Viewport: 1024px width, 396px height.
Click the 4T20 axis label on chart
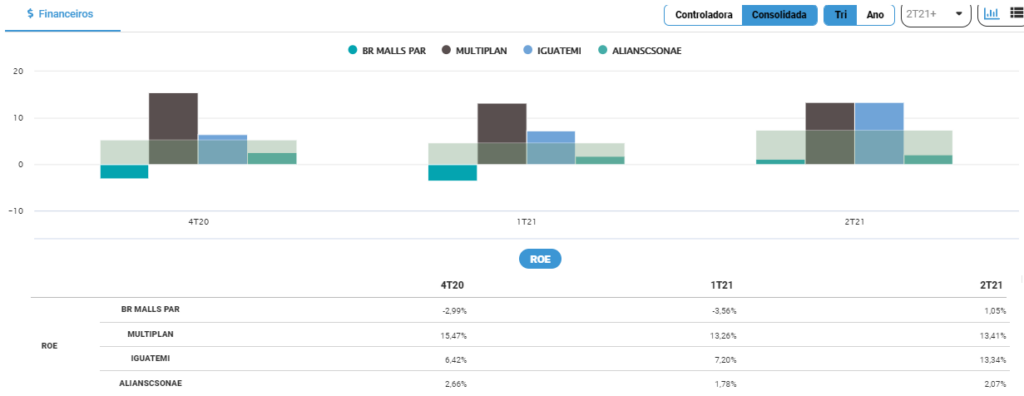(x=198, y=222)
